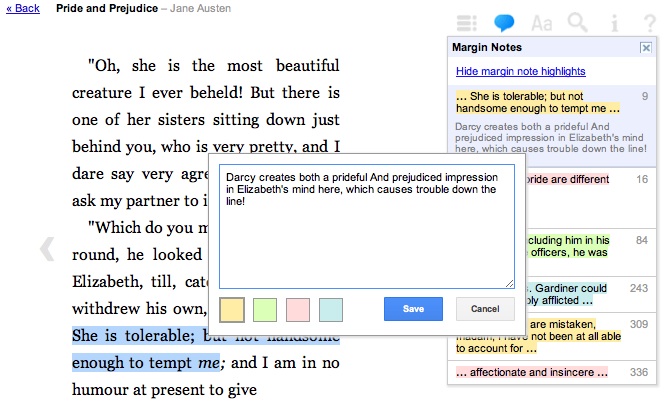The width and height of the screenshot is (665, 413).
Task: Click the book line 'humour at present to give'
Action: (165, 389)
